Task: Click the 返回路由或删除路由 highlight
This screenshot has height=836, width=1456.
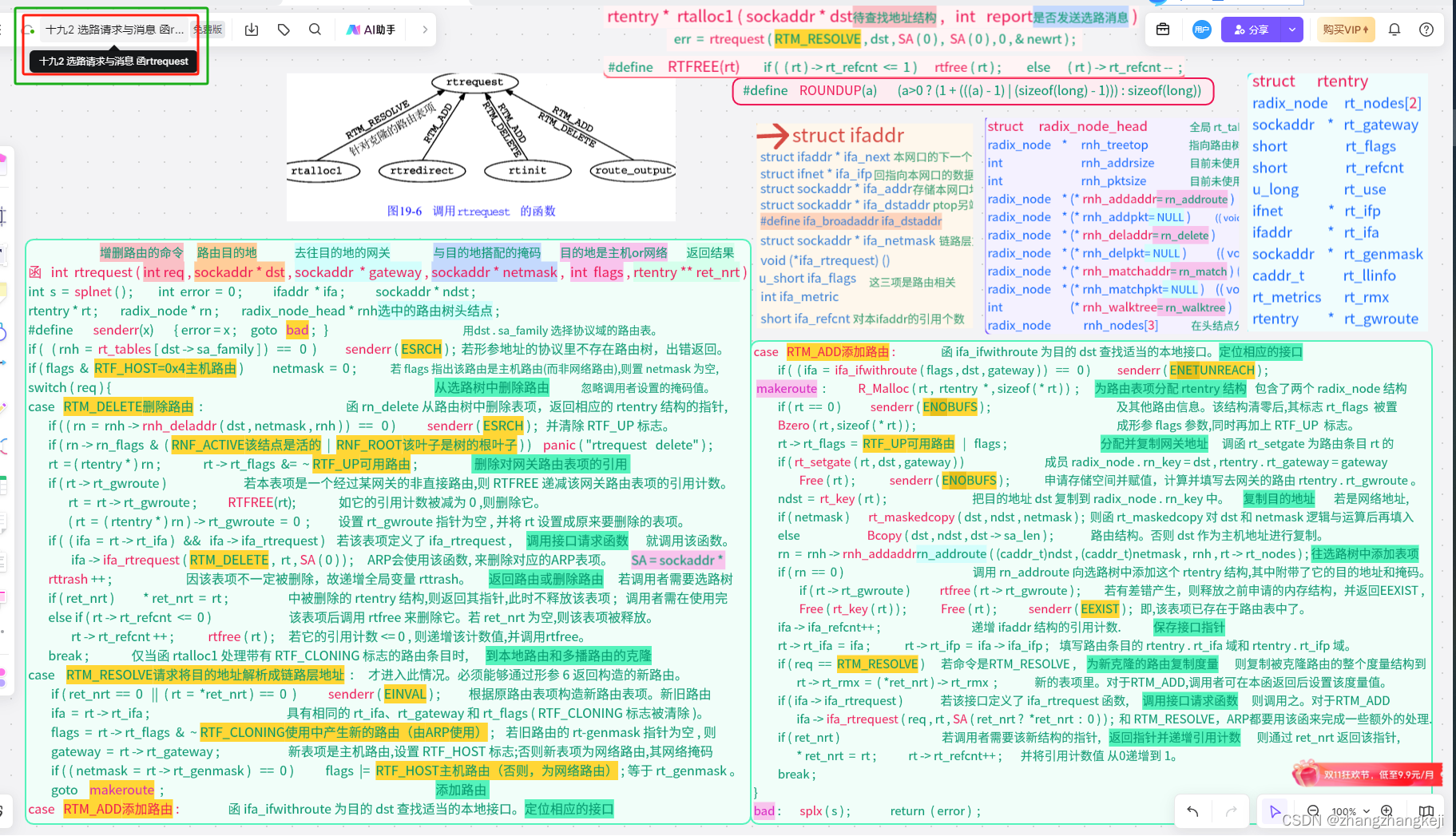Action: (546, 579)
